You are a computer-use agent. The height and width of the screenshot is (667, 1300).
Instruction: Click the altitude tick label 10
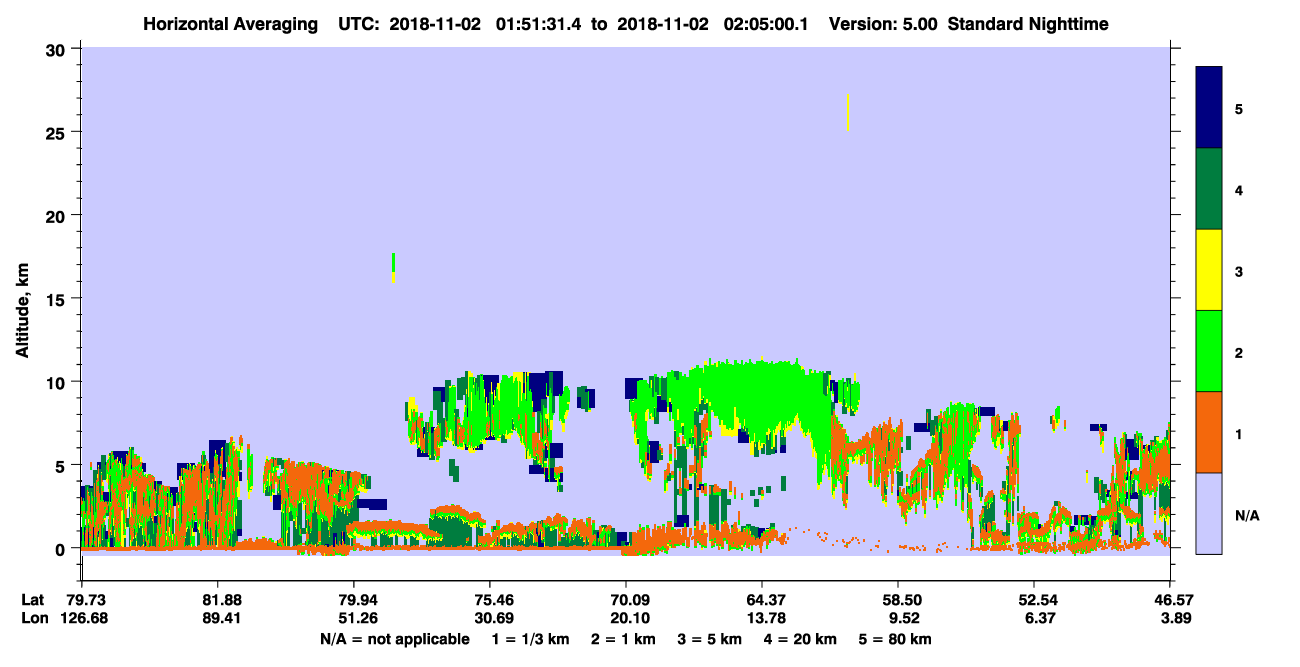(x=57, y=382)
